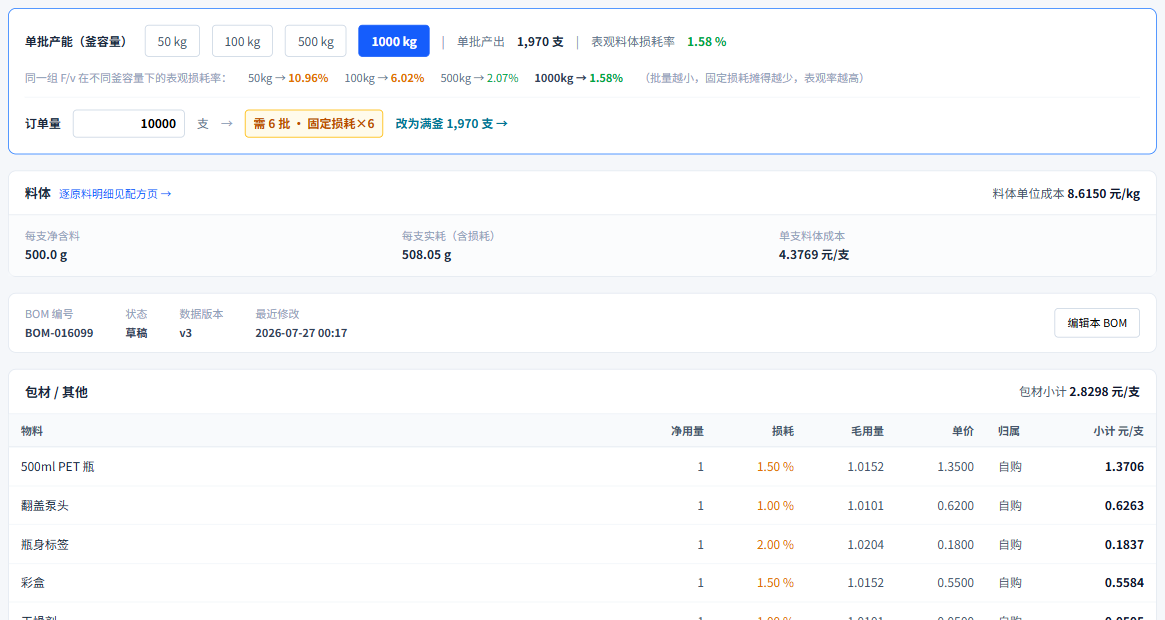Image resolution: width=1165 pixels, height=620 pixels.
Task: Click the subtotal 1.3706 for 500ml PET 瓶
Action: (x=1124, y=467)
